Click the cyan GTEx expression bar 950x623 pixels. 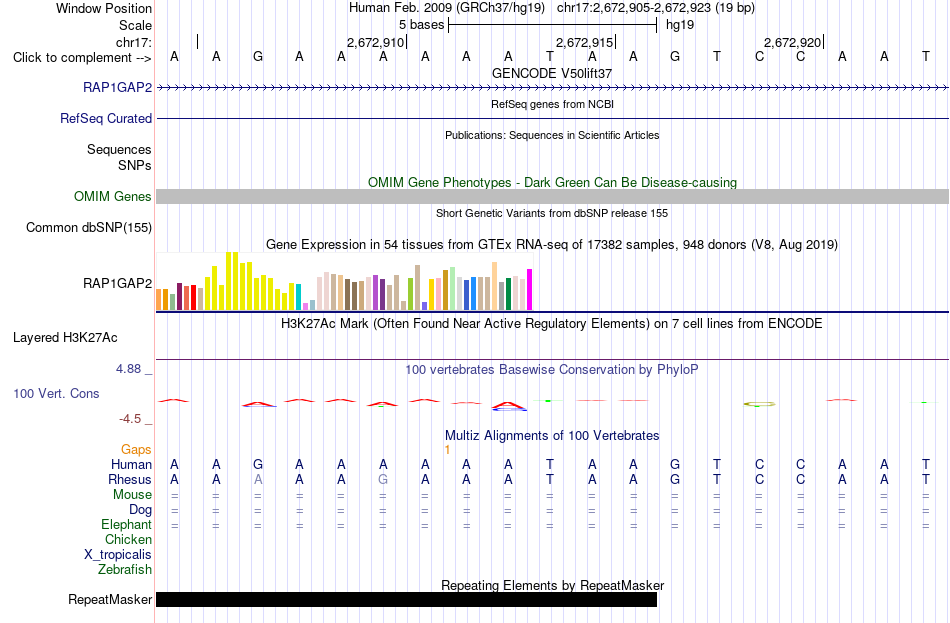pos(299,297)
